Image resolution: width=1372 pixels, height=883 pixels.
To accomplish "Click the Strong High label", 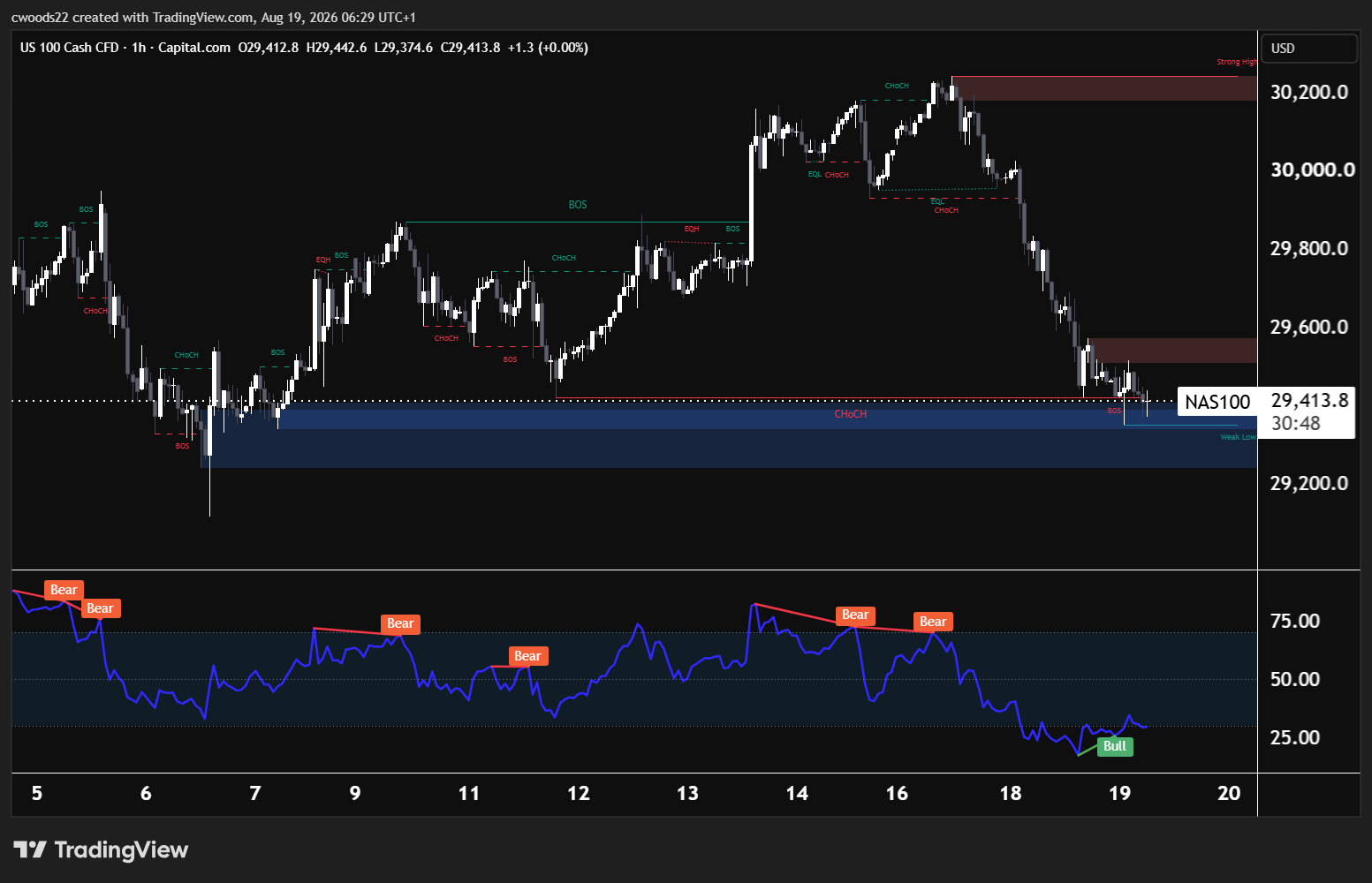I will [x=1236, y=62].
